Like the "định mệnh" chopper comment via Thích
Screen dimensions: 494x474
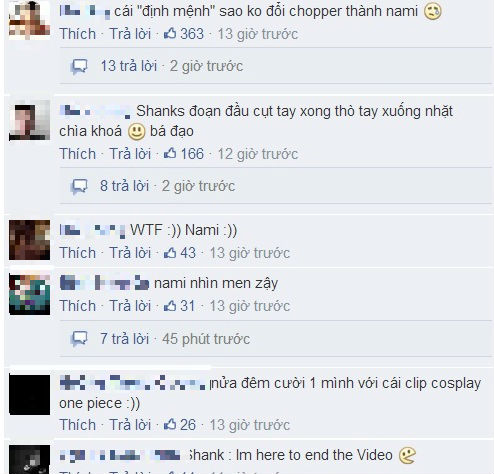click(78, 34)
